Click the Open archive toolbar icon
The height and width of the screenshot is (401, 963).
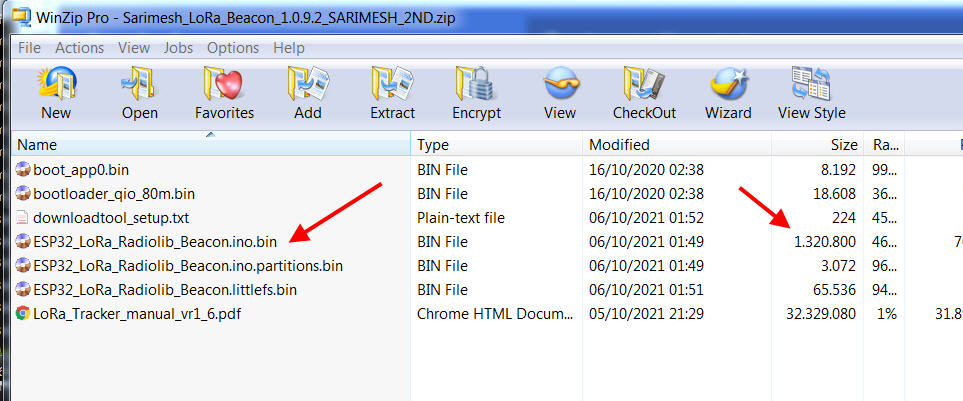pyautogui.click(x=139, y=84)
